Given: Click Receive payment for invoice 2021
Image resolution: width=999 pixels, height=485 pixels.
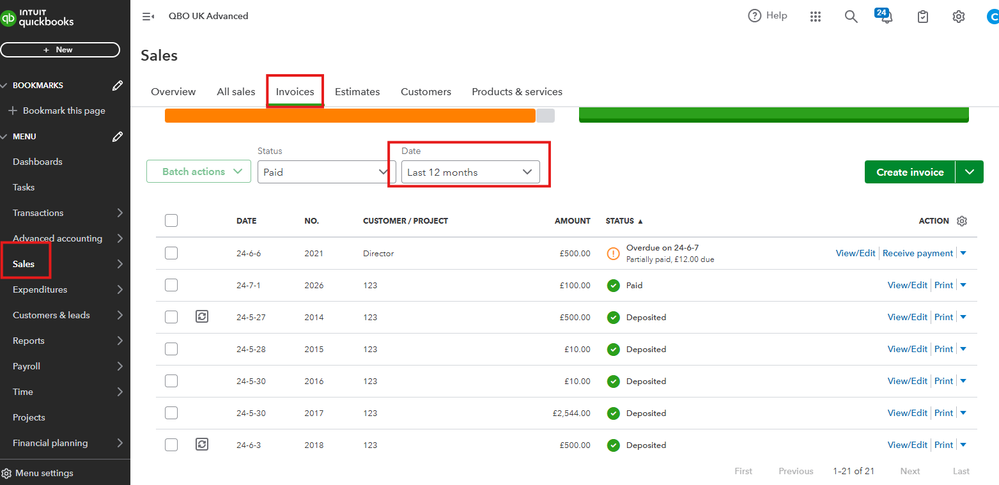Looking at the screenshot, I should click(x=917, y=253).
